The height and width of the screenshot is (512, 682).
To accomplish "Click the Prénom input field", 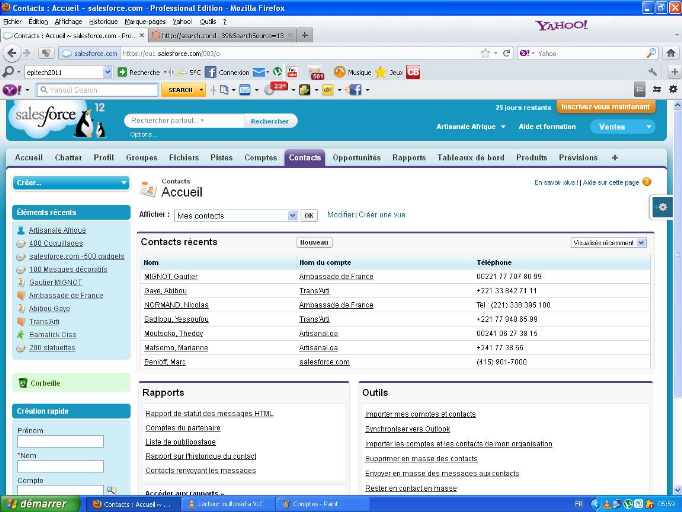I will tap(60, 441).
